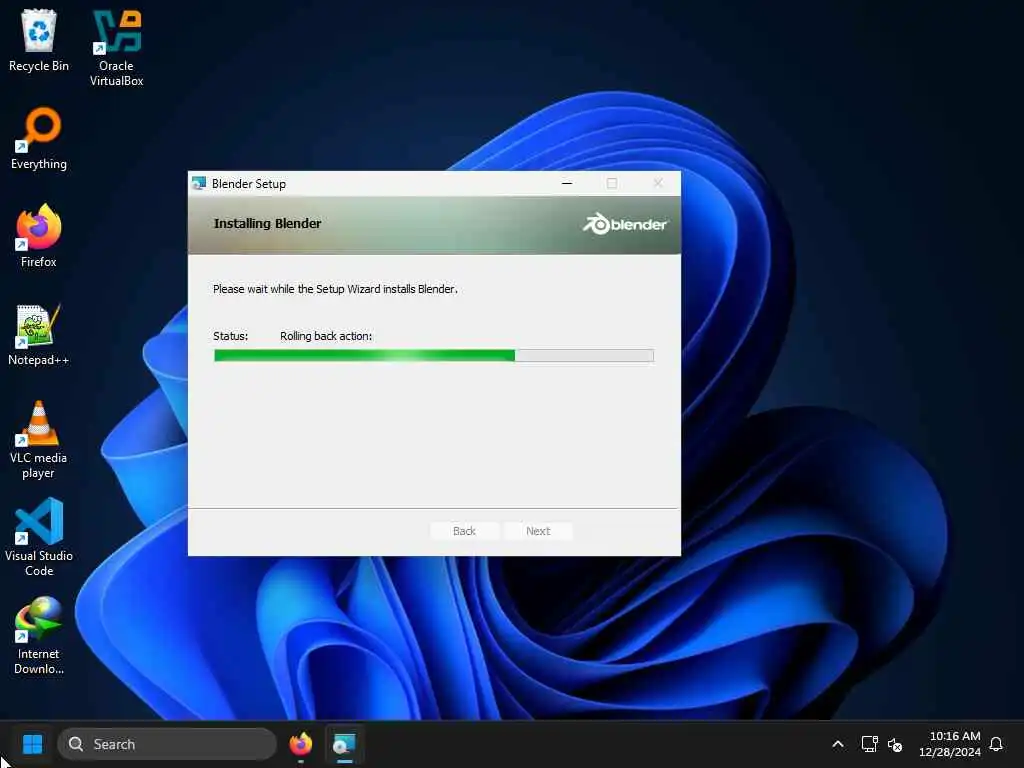Select the Visual Studio Code shortcut
The width and height of the screenshot is (1024, 768).
(x=39, y=538)
